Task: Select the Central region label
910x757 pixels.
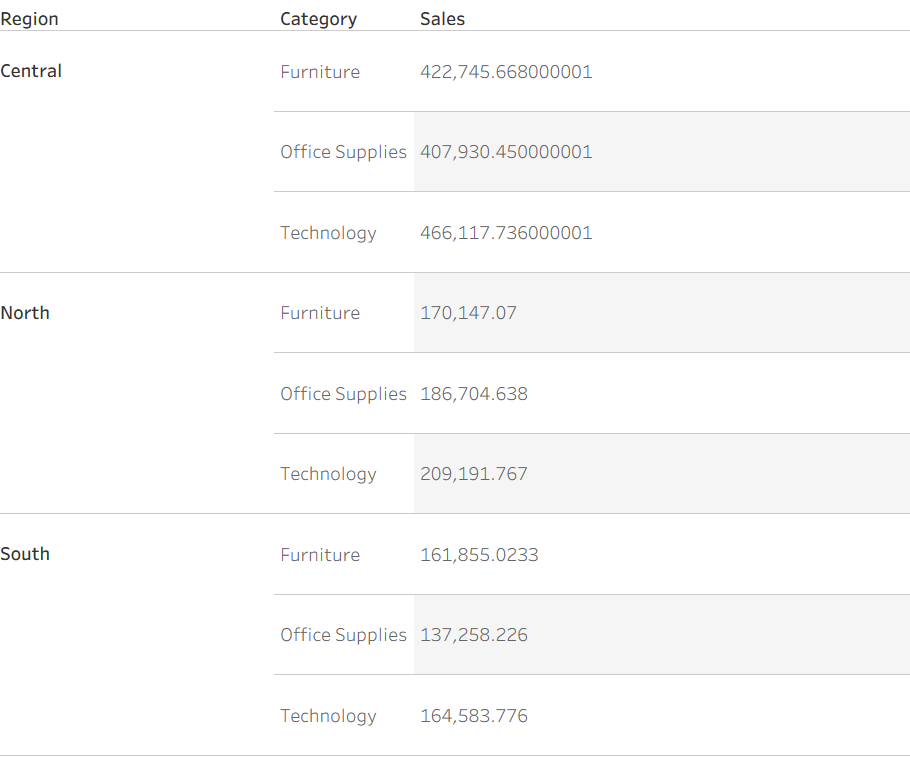Action: 31,71
